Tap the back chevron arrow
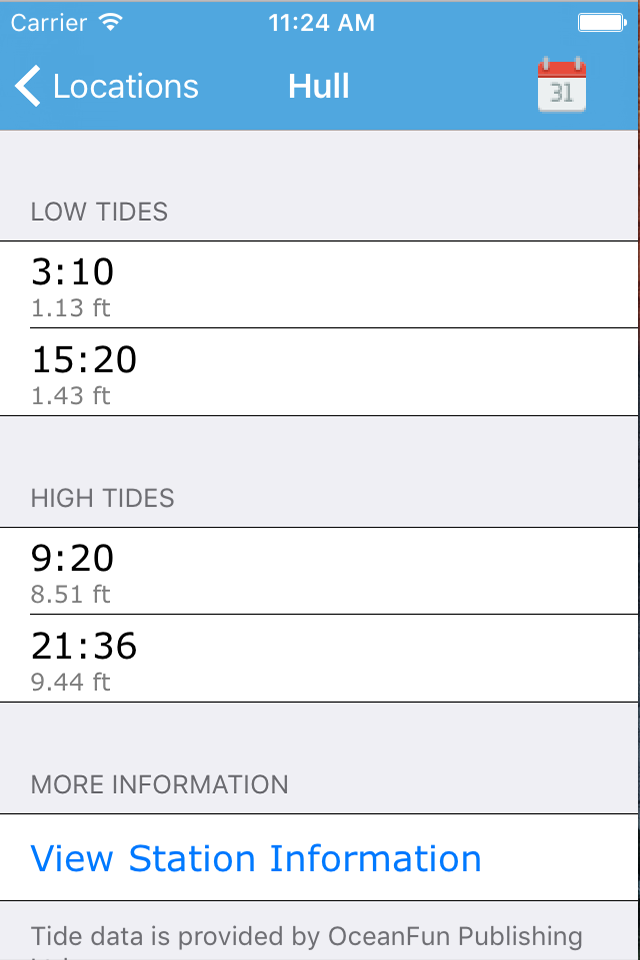Viewport: 640px width, 960px height. coord(28,86)
